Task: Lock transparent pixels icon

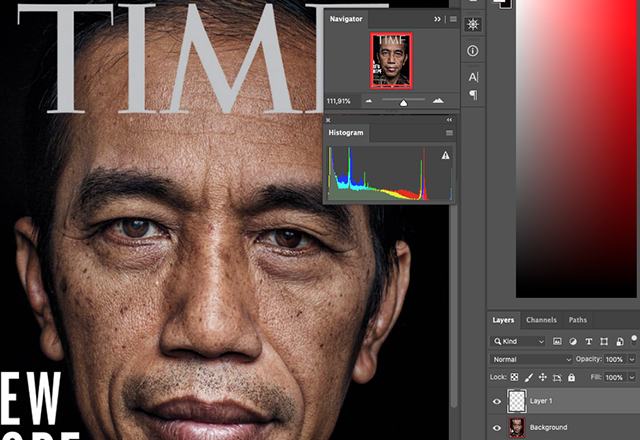Action: [x=514, y=377]
